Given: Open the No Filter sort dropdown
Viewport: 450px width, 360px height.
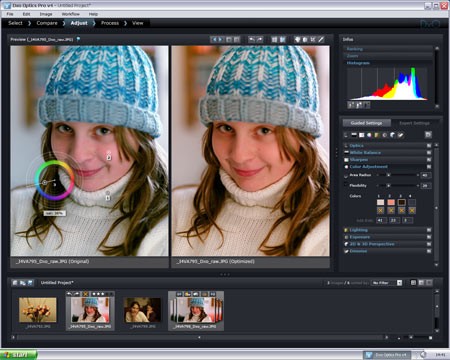Looking at the screenshot, I should click(x=387, y=283).
